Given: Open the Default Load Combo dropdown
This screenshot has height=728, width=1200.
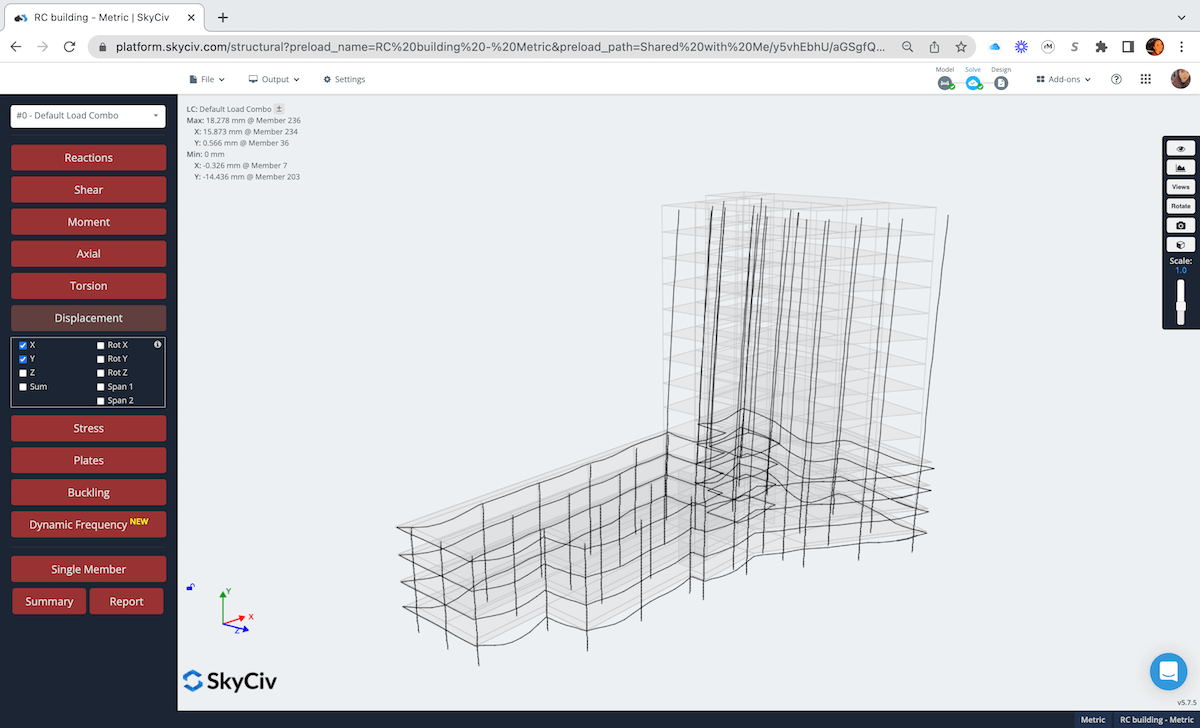Looking at the screenshot, I should point(87,115).
